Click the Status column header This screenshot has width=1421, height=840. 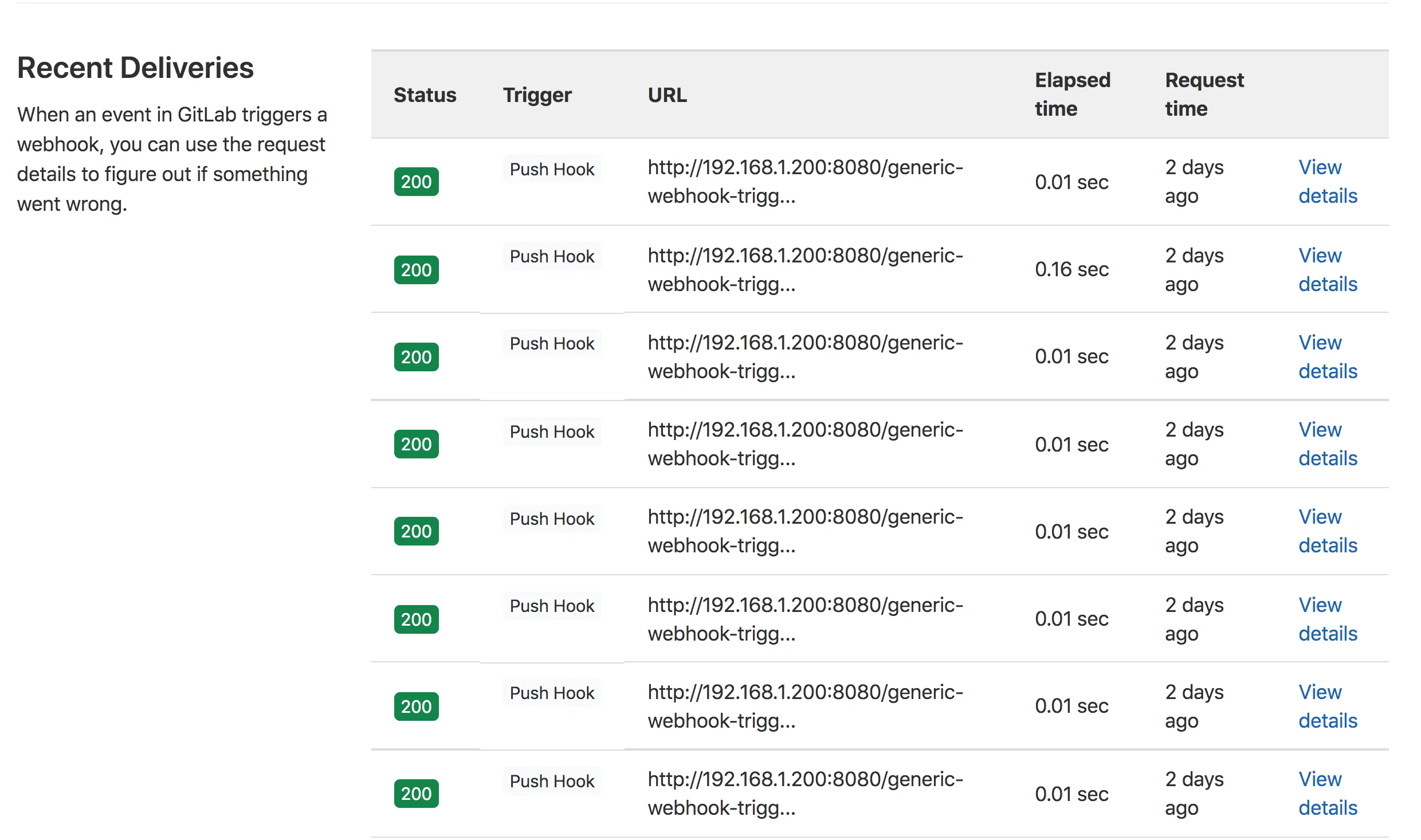click(x=425, y=95)
